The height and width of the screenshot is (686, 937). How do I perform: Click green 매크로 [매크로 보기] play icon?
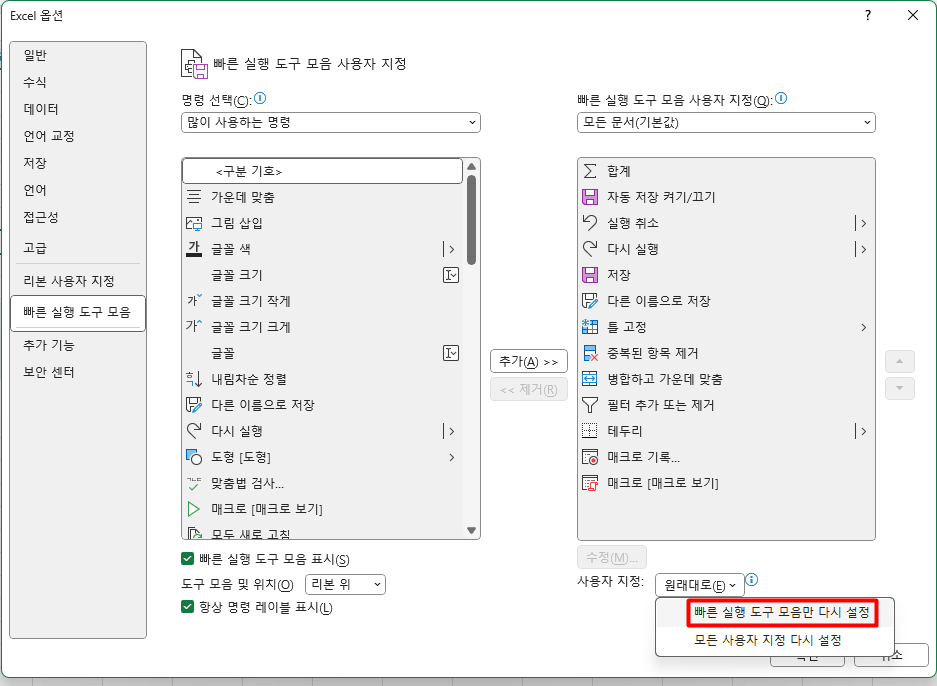click(x=194, y=509)
